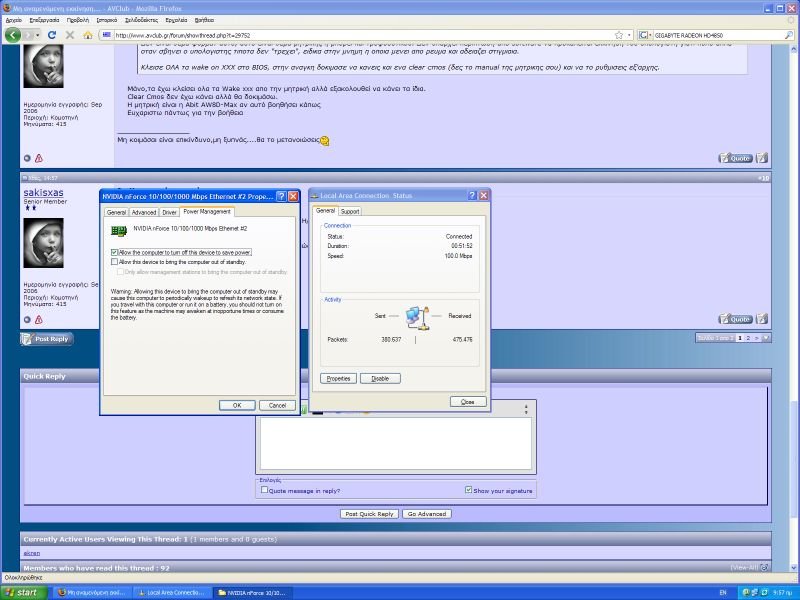This screenshot has height=600, width=800.
Task: Click the Post Quick Reply button
Action: [x=369, y=513]
